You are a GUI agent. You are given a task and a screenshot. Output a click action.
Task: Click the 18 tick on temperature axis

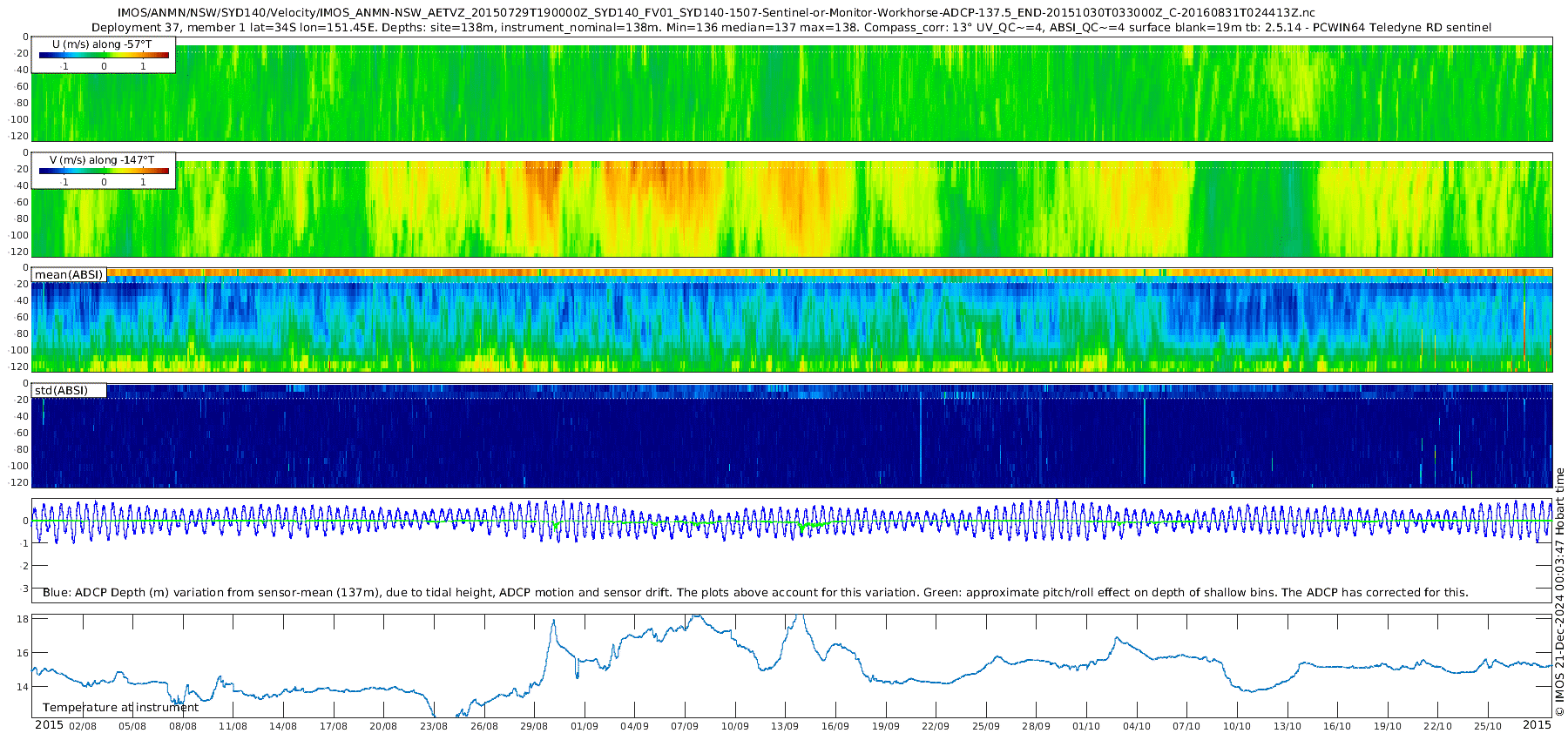[x=24, y=619]
